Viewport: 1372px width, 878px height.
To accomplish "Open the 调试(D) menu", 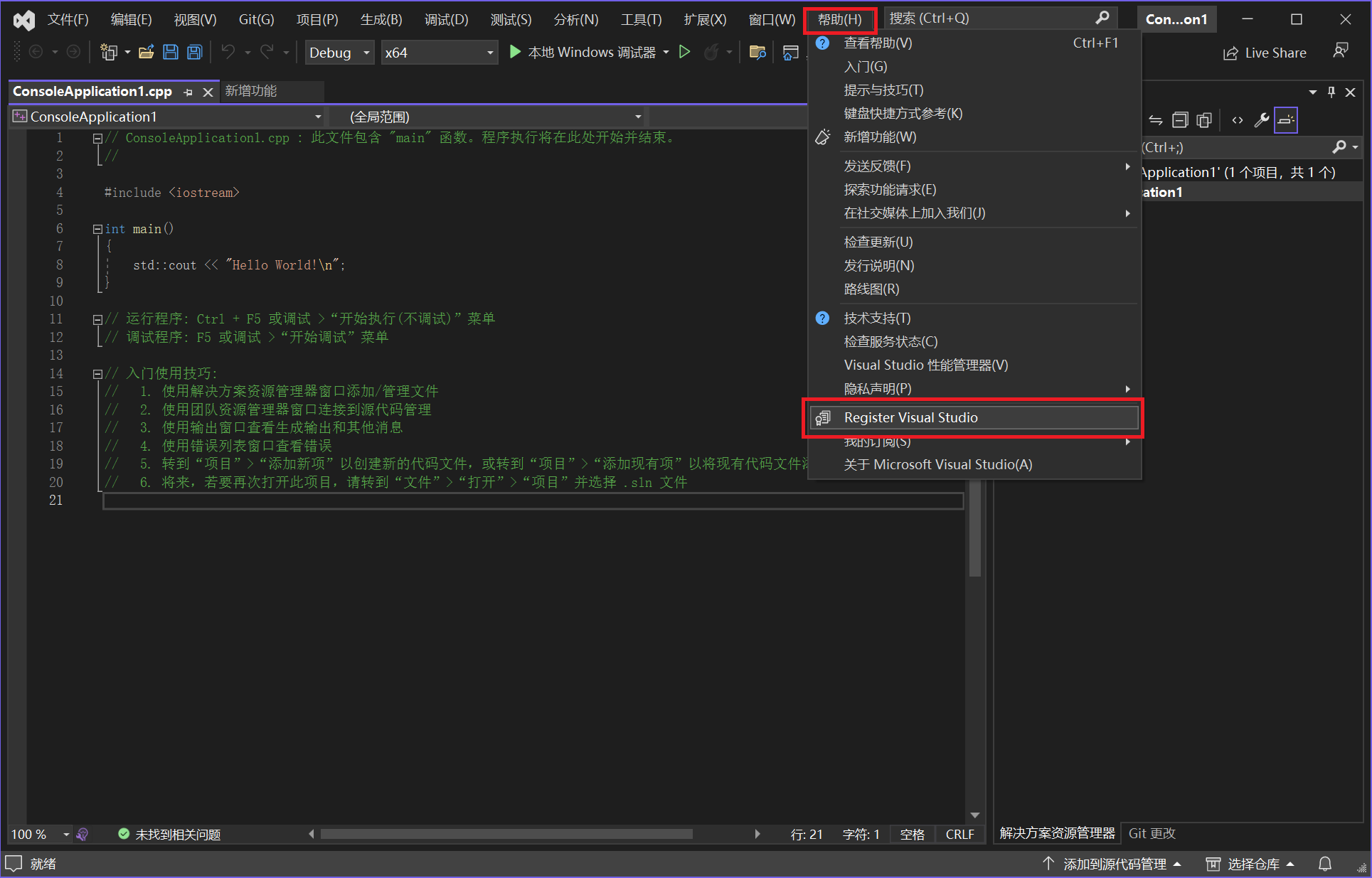I will point(447,20).
